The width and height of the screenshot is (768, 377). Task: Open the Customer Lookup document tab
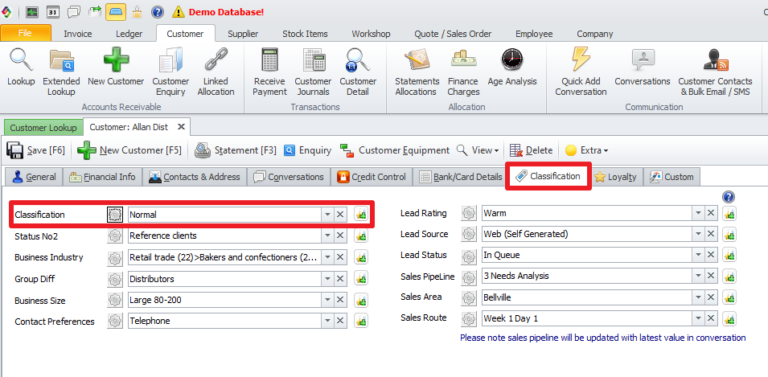[x=44, y=128]
